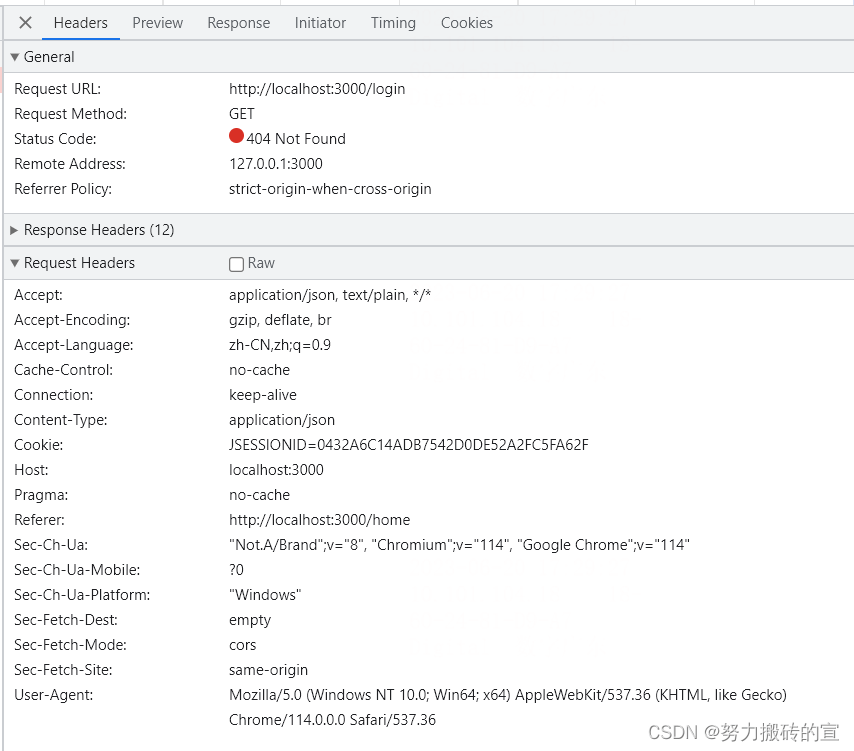Image resolution: width=854 pixels, height=751 pixels.
Task: Click the Remote Address value
Action: pyautogui.click(x=276, y=164)
